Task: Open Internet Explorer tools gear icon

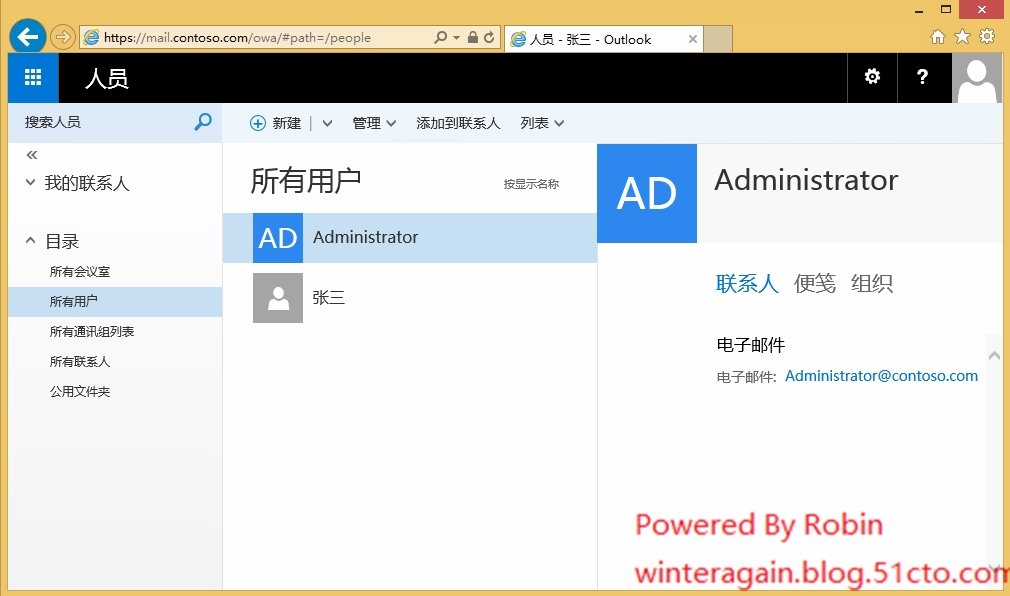Action: (x=987, y=37)
